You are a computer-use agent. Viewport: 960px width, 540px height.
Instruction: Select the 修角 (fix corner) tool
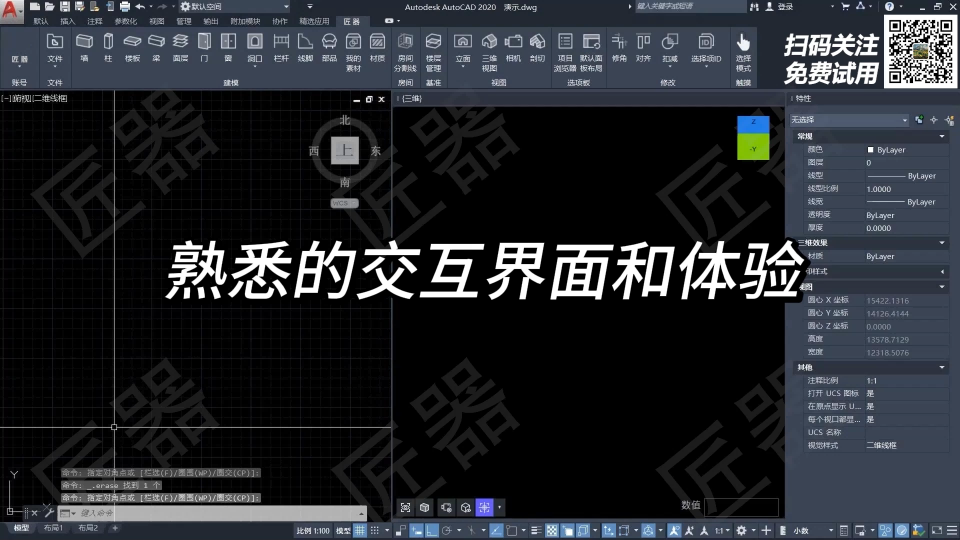(x=620, y=48)
